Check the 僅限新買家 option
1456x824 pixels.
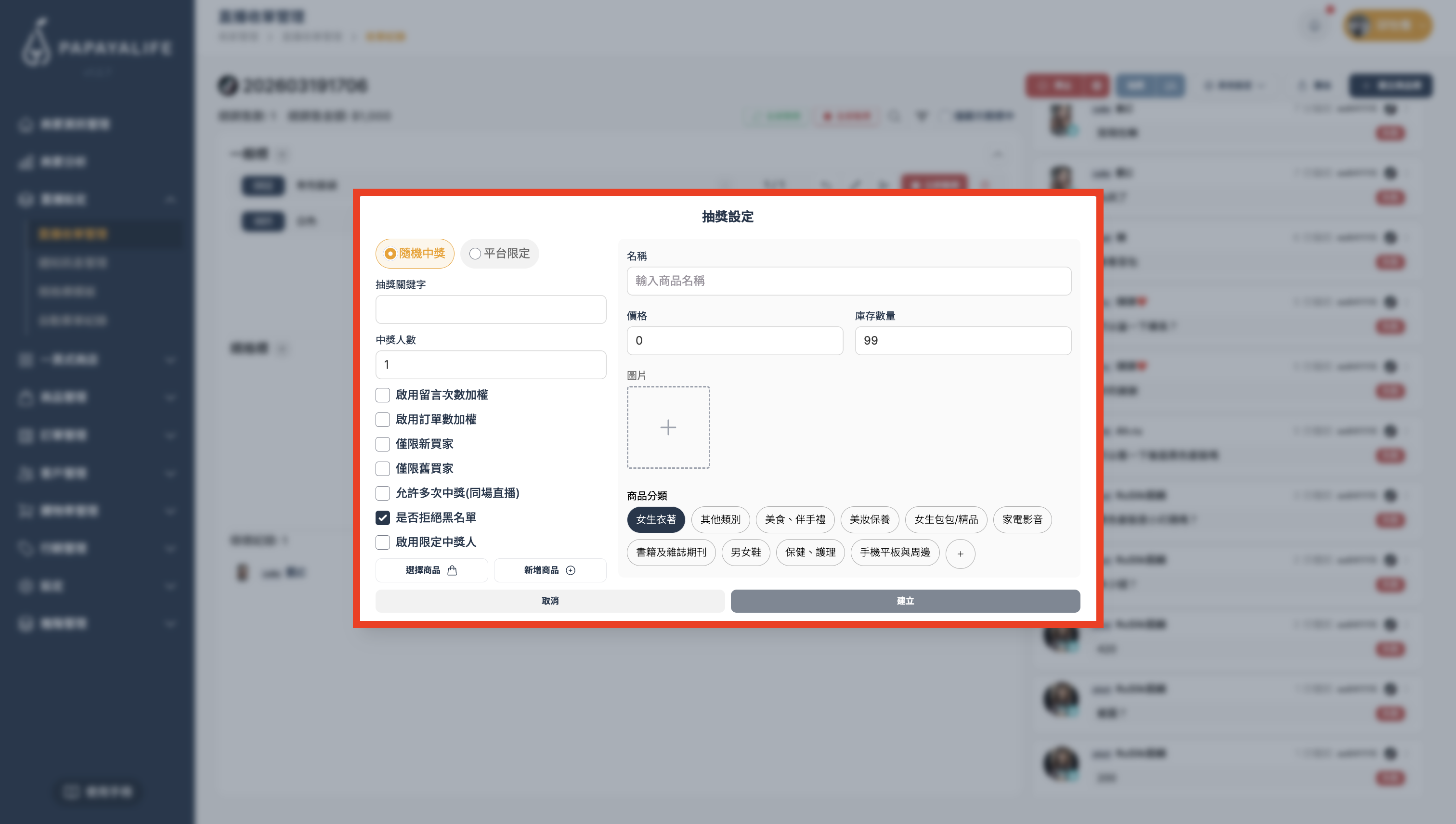(x=383, y=444)
